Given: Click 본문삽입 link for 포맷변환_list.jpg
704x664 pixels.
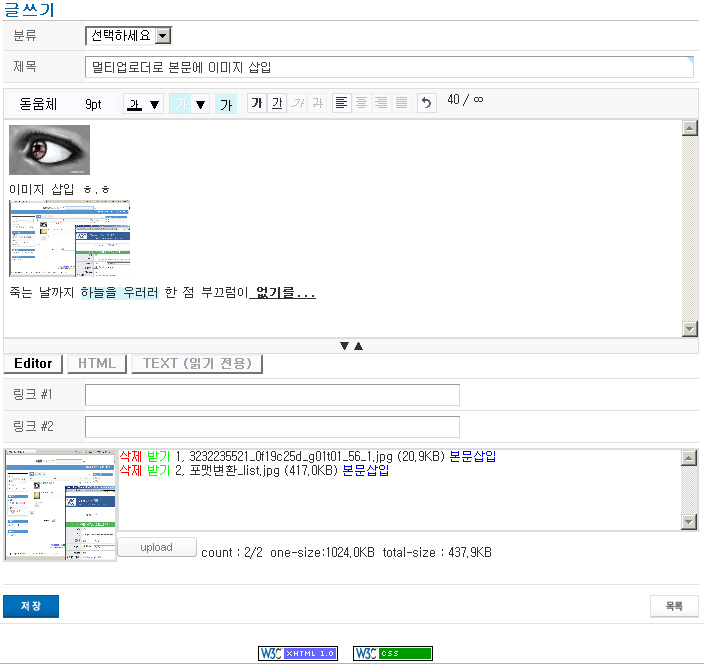Looking at the screenshot, I should pyautogui.click(x=366, y=470).
